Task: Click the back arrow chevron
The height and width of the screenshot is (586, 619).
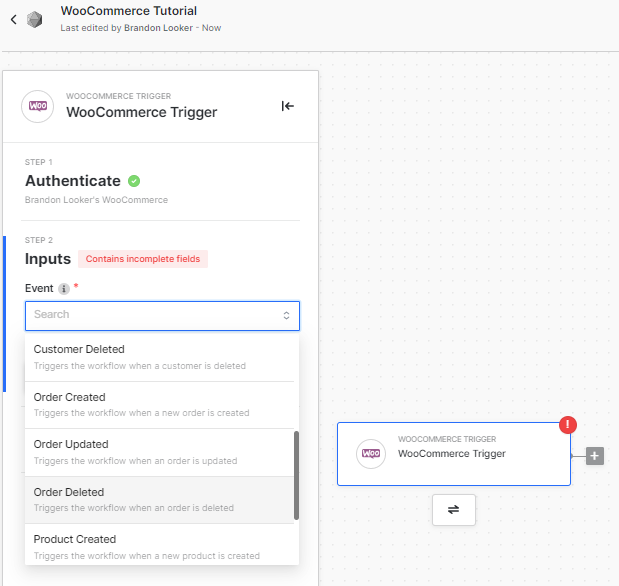Action: [x=13, y=19]
